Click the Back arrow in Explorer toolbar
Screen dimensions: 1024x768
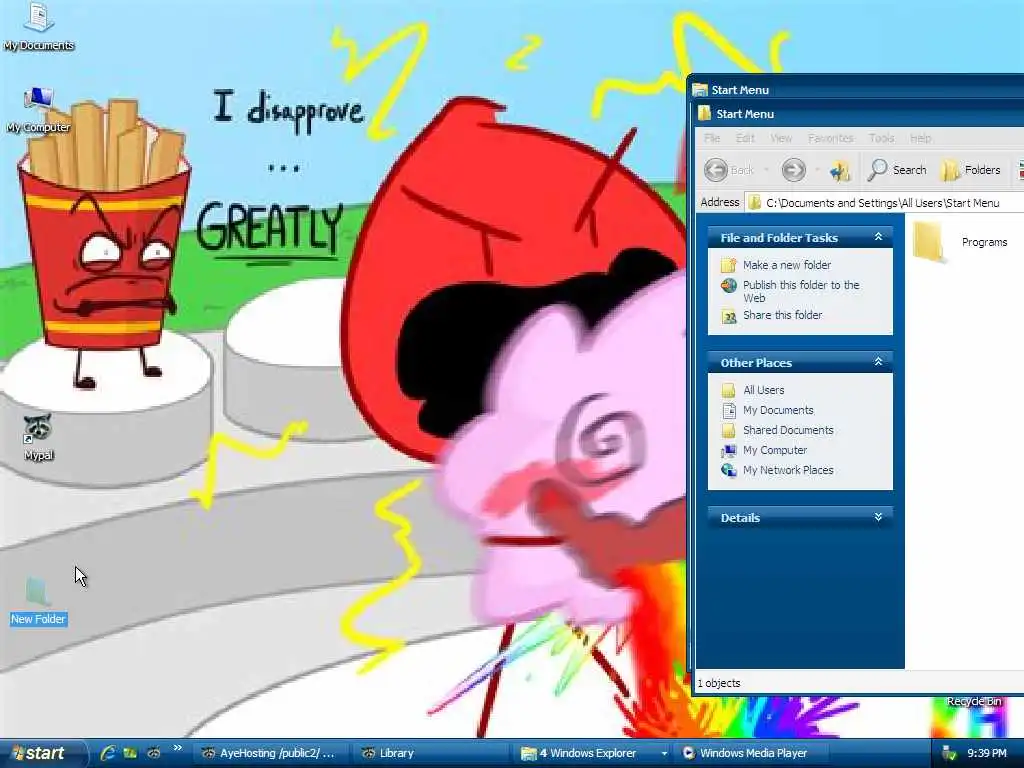716,170
